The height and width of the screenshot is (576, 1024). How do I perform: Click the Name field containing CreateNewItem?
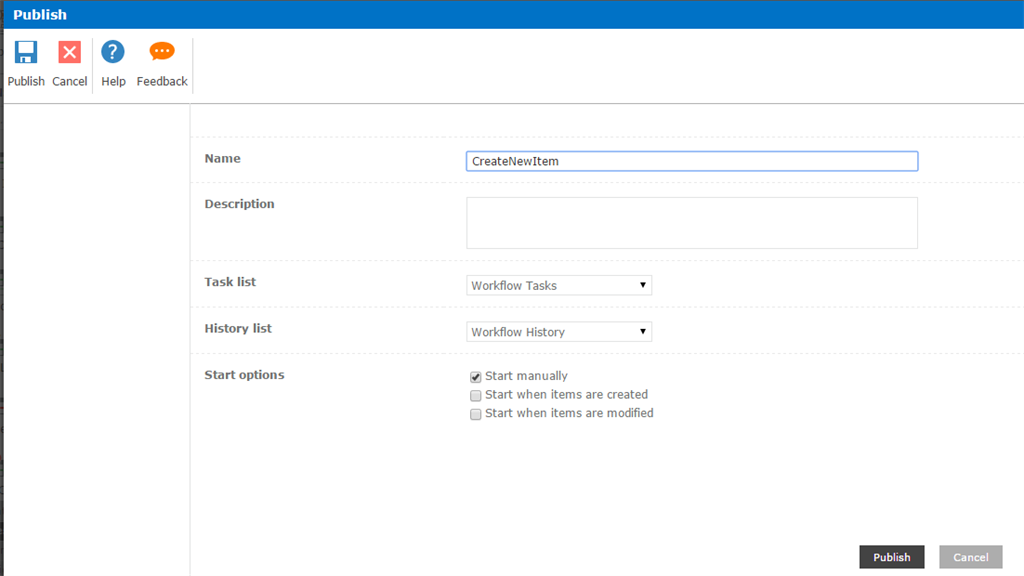(x=691, y=161)
